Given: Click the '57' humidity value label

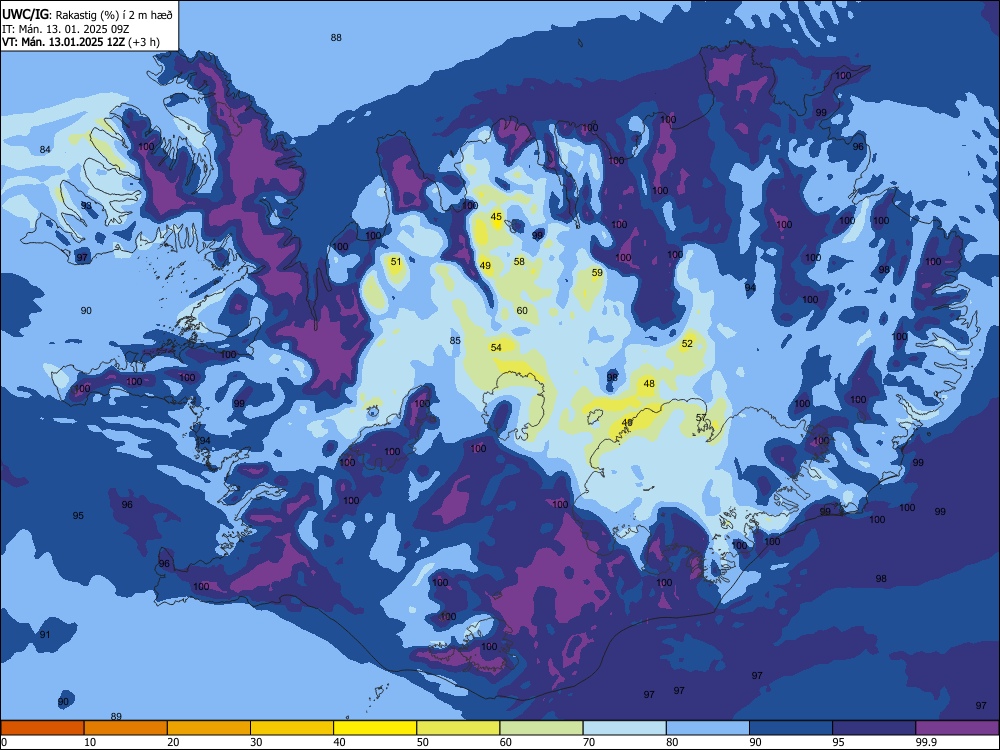Looking at the screenshot, I should point(701,418).
